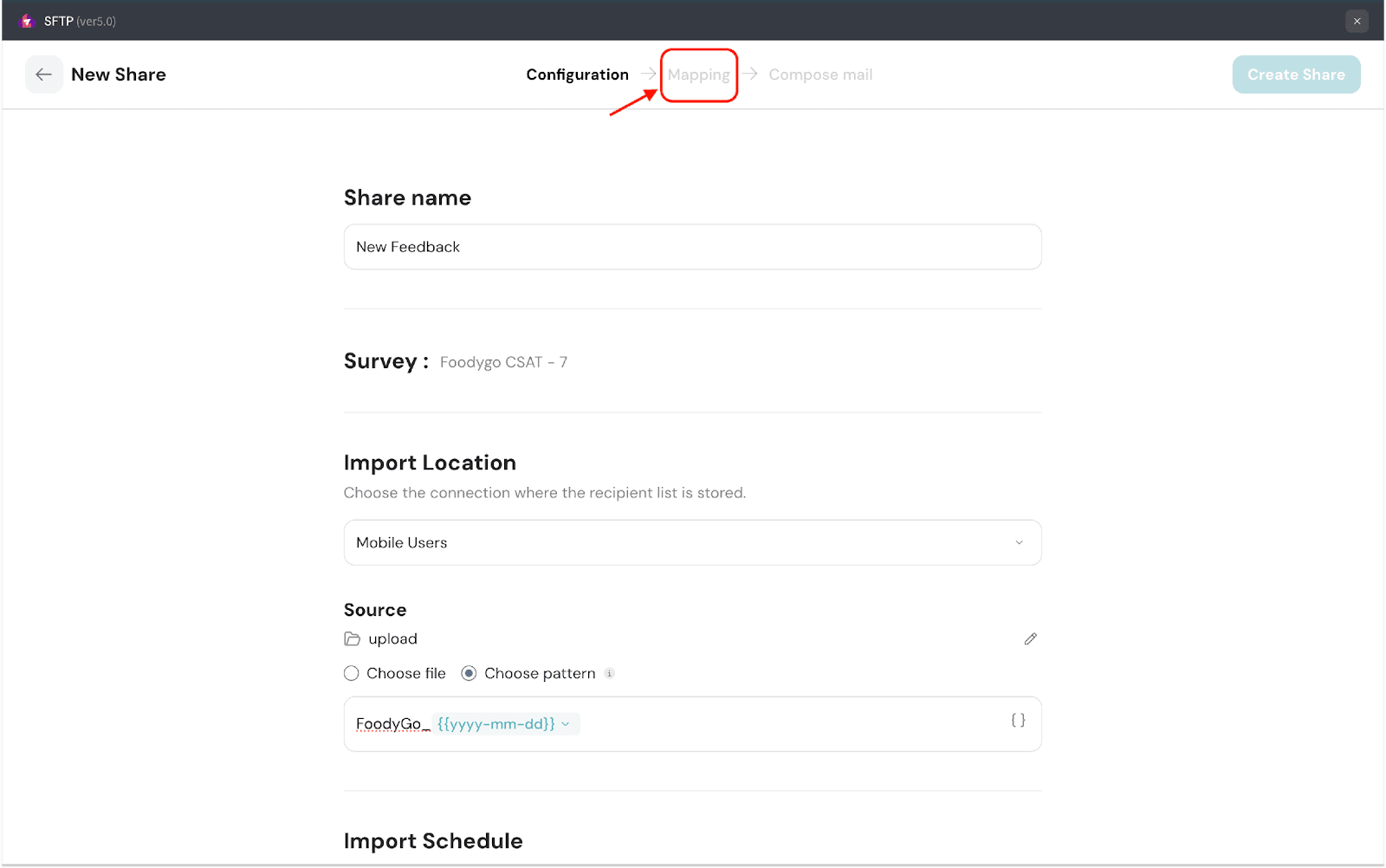
Task: Click into the FoodyGo_ file pattern field
Action: pyautogui.click(x=780, y=724)
